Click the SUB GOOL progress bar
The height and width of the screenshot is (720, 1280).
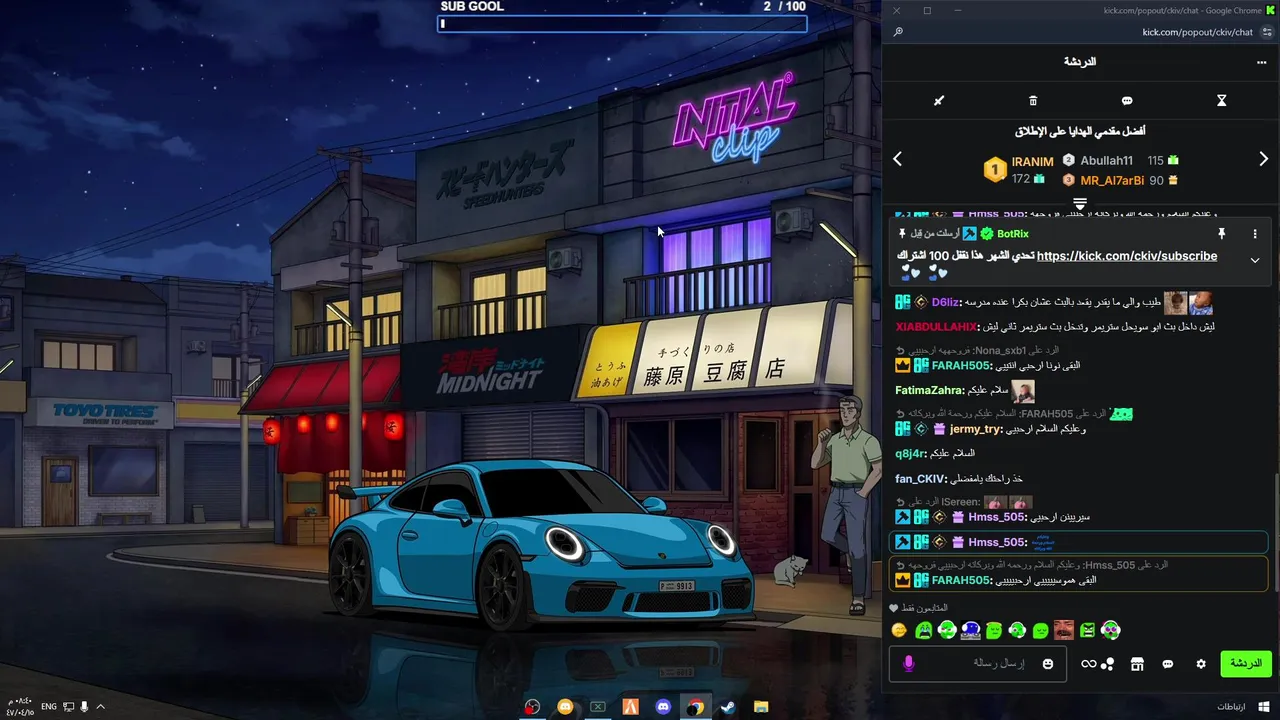[622, 23]
